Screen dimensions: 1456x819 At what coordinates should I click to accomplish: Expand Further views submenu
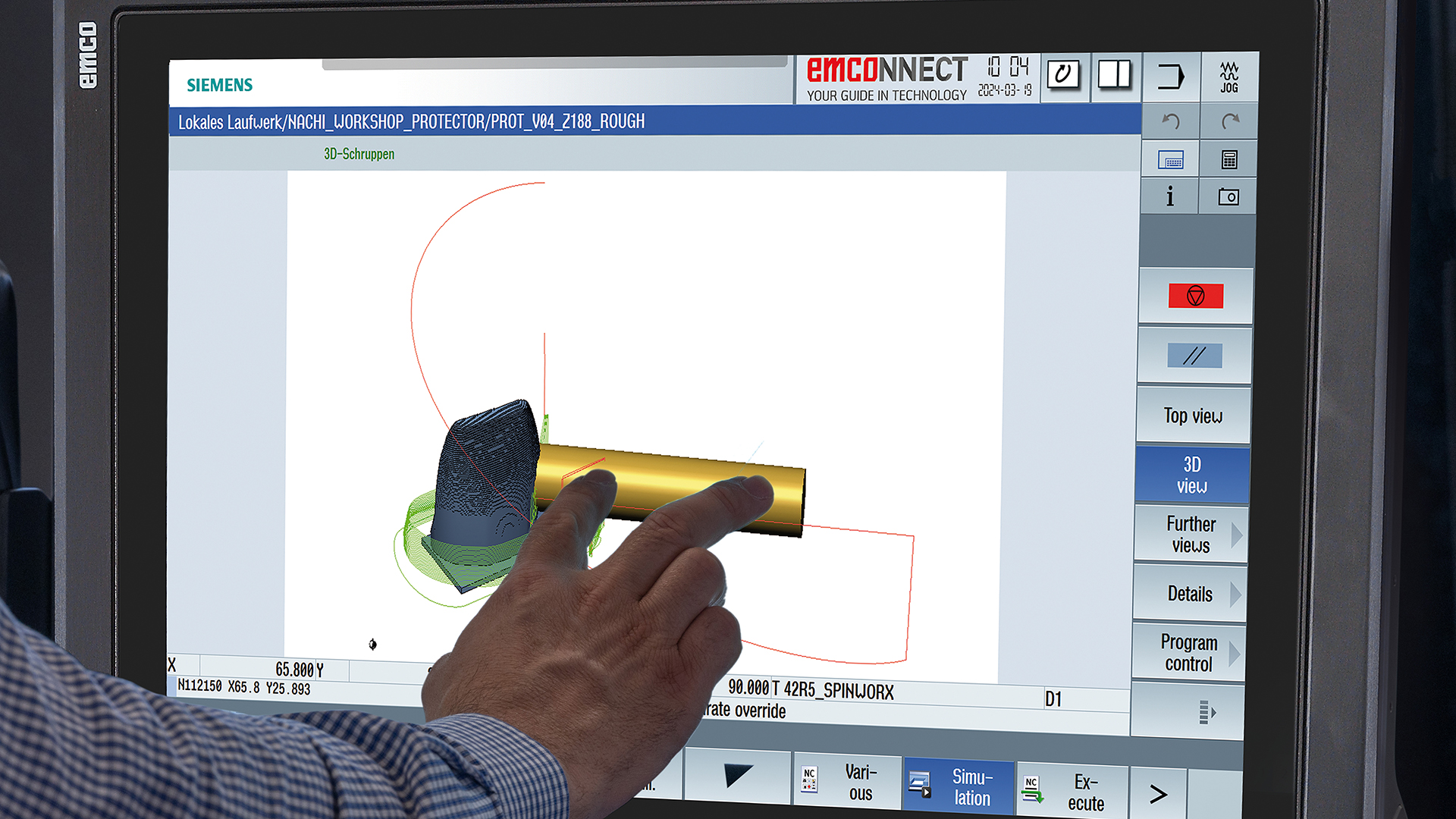1191,535
